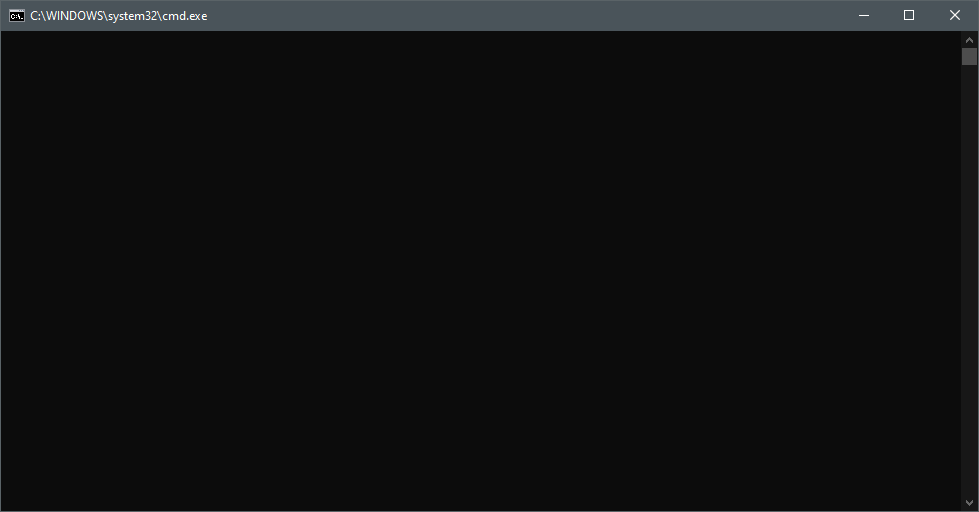Click the C:\WINDOWS\system32\cmd.exe title text
The width and height of the screenshot is (979, 512).
[119, 16]
